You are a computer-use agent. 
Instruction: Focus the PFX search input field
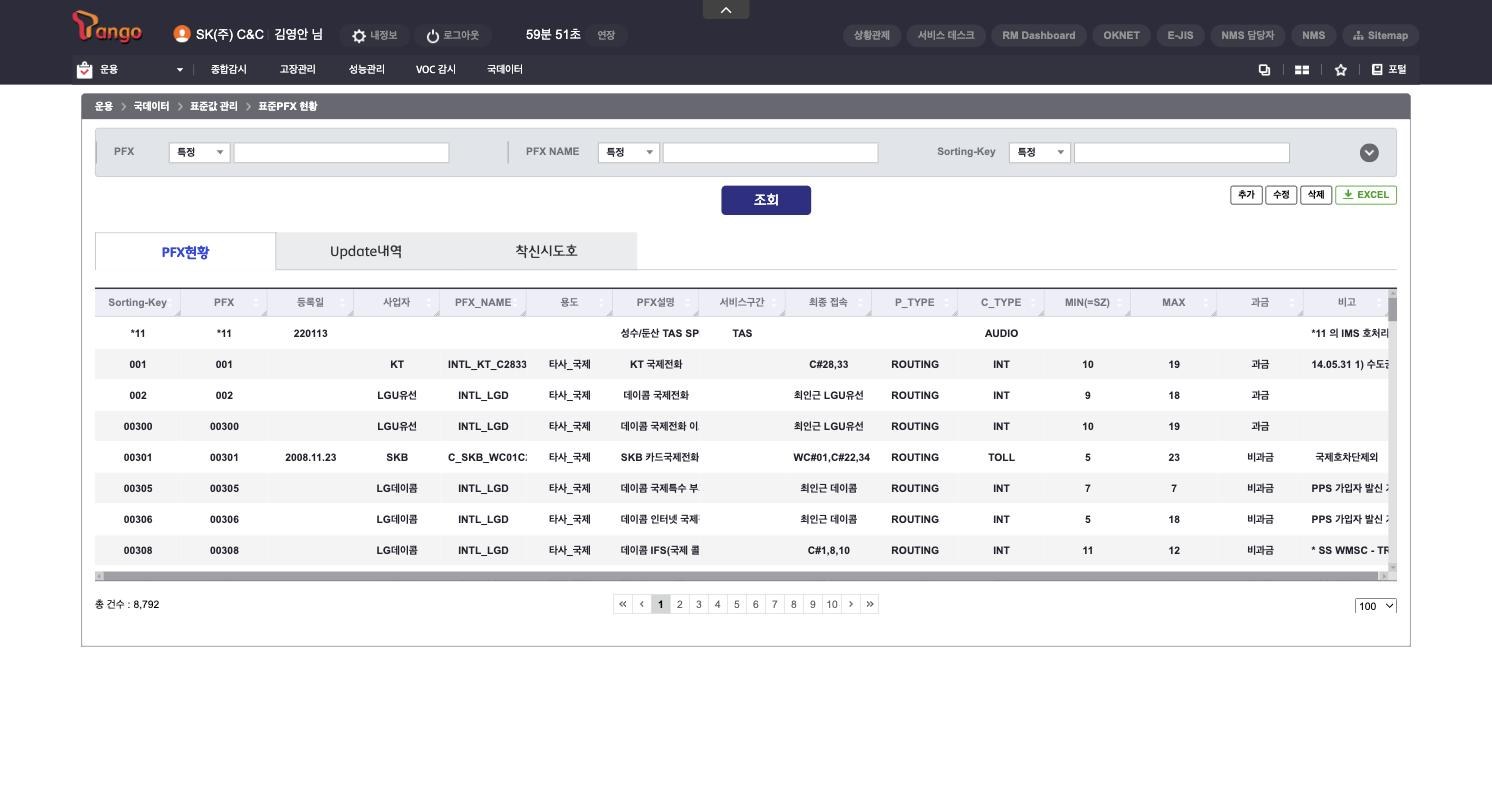(x=341, y=153)
